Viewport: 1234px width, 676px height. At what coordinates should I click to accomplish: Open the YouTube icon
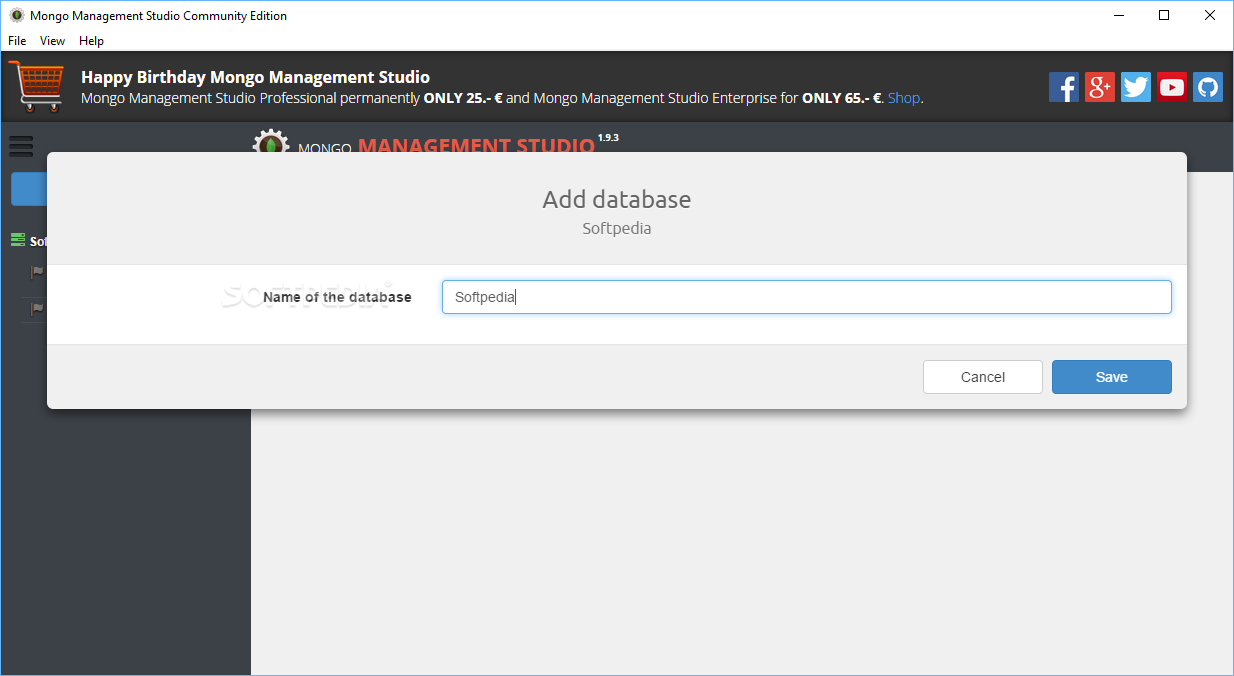(x=1172, y=87)
